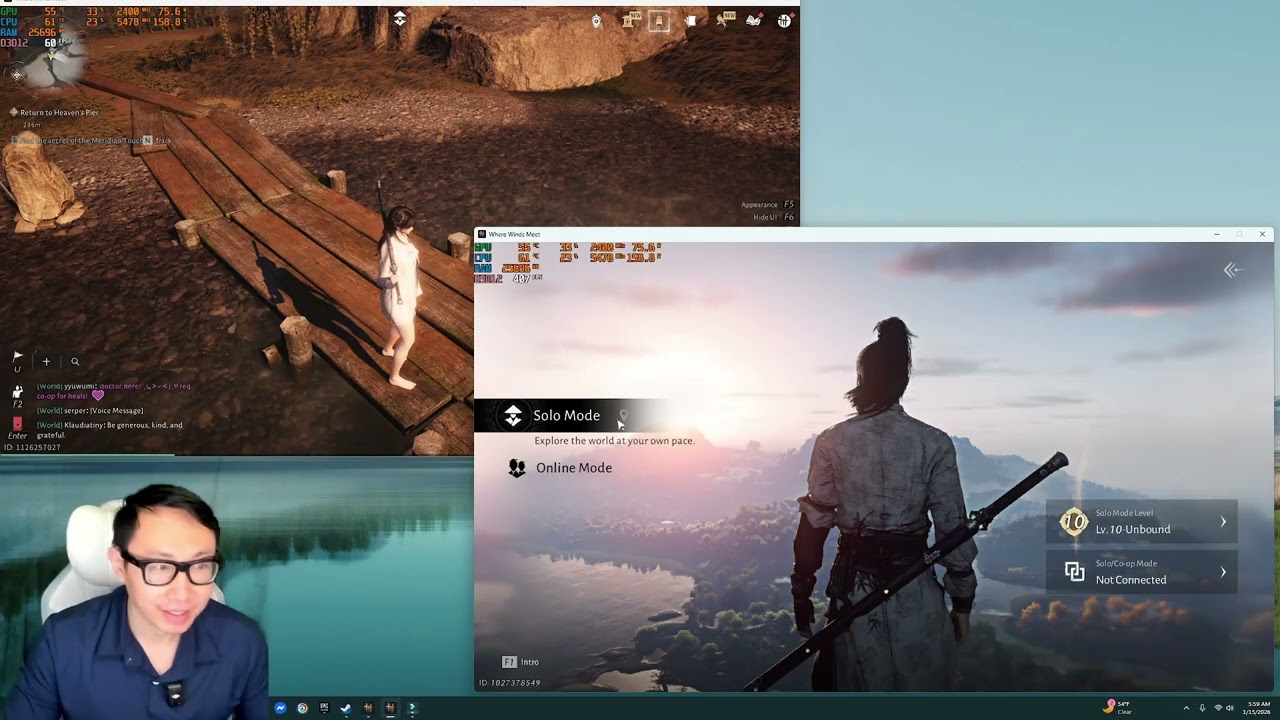Open Messenger from the taskbar
Image resolution: width=1280 pixels, height=720 pixels.
tap(280, 708)
